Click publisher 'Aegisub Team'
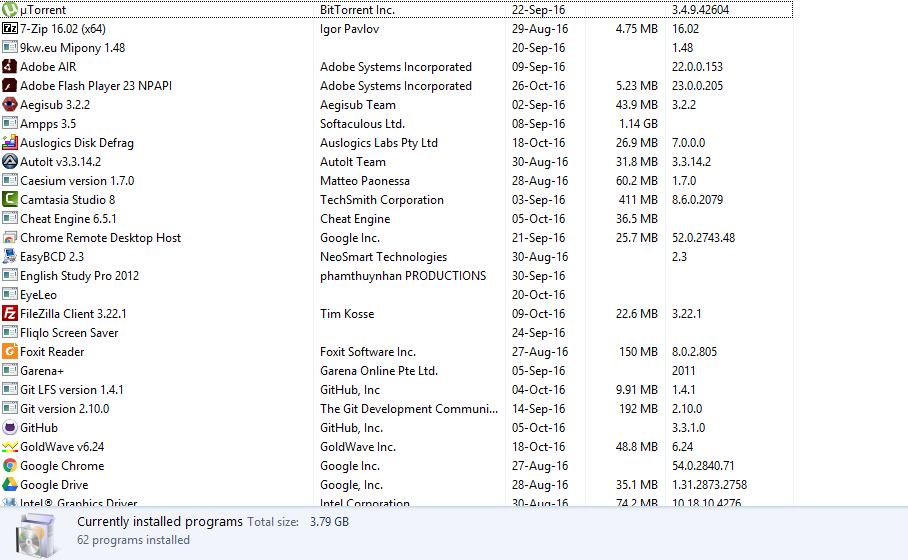Screen dimensions: 908x560 pyautogui.click(x=358, y=105)
